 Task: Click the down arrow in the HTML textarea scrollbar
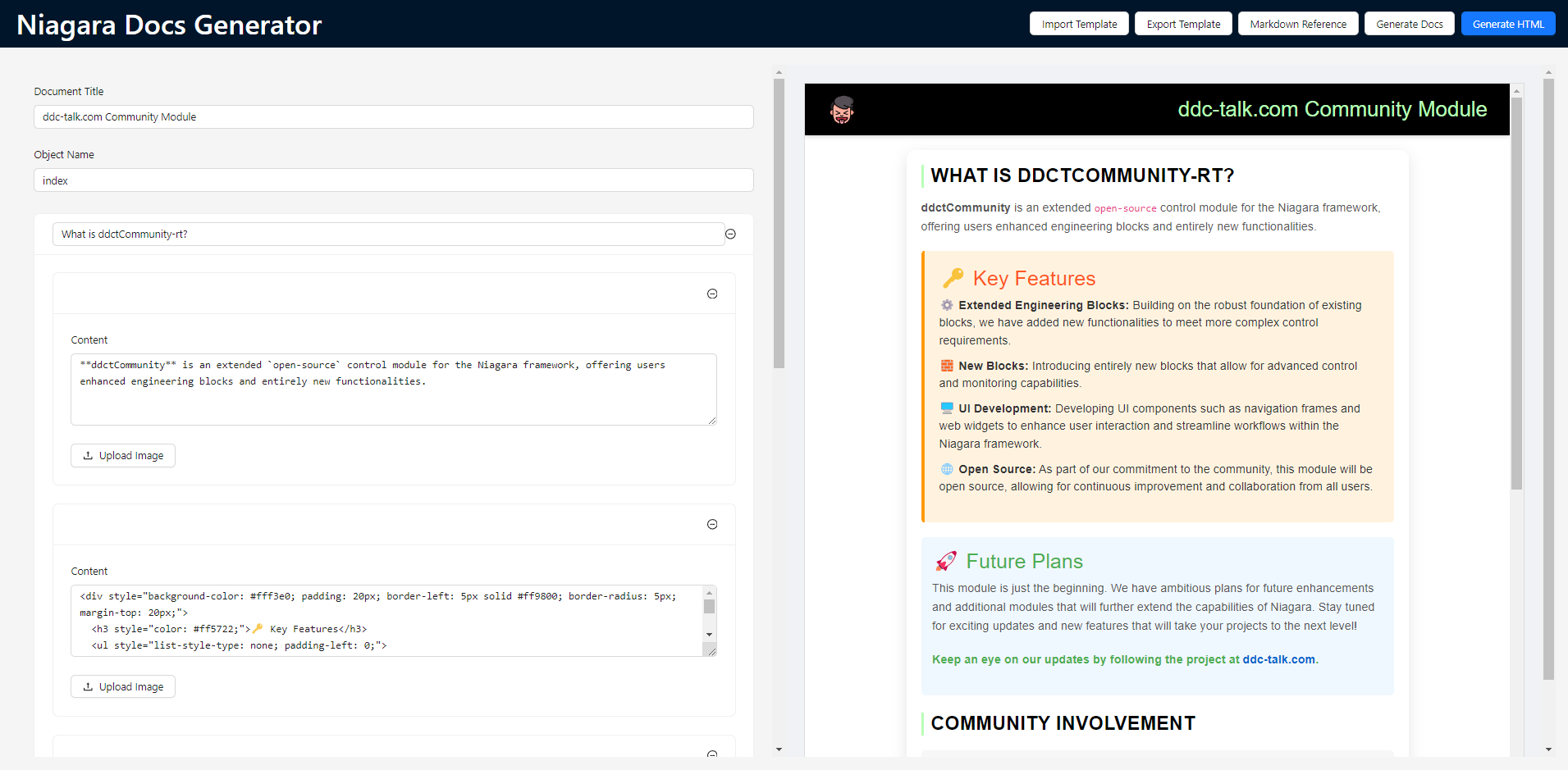pyautogui.click(x=710, y=635)
